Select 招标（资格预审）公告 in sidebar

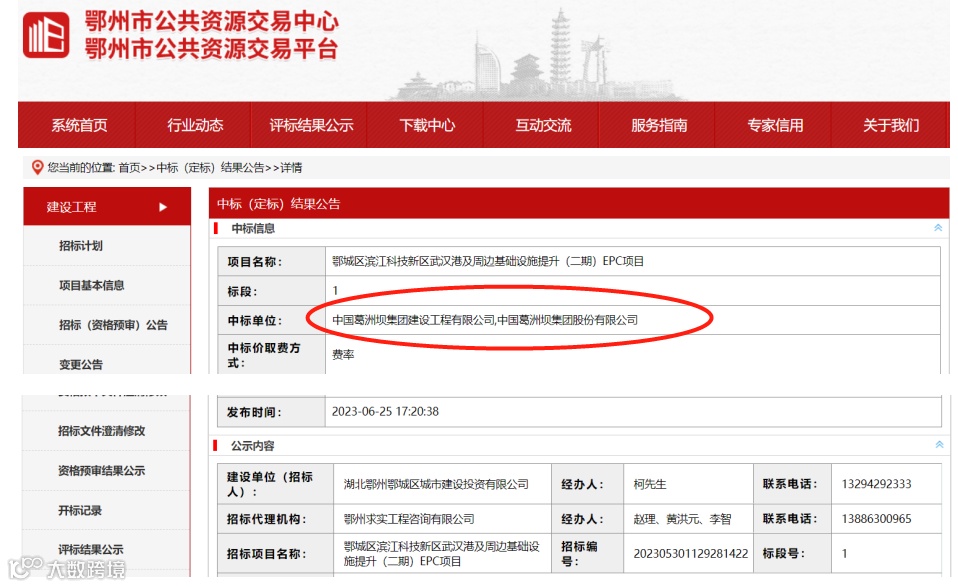point(113,325)
